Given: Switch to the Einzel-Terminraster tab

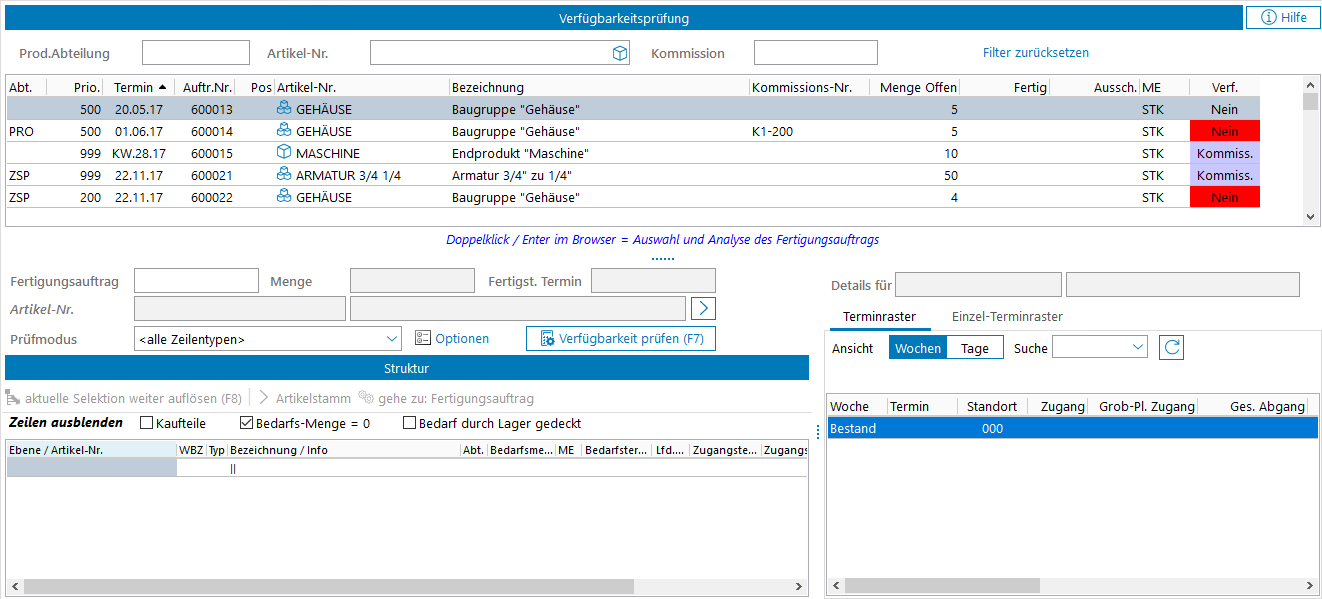Looking at the screenshot, I should pos(1006,316).
